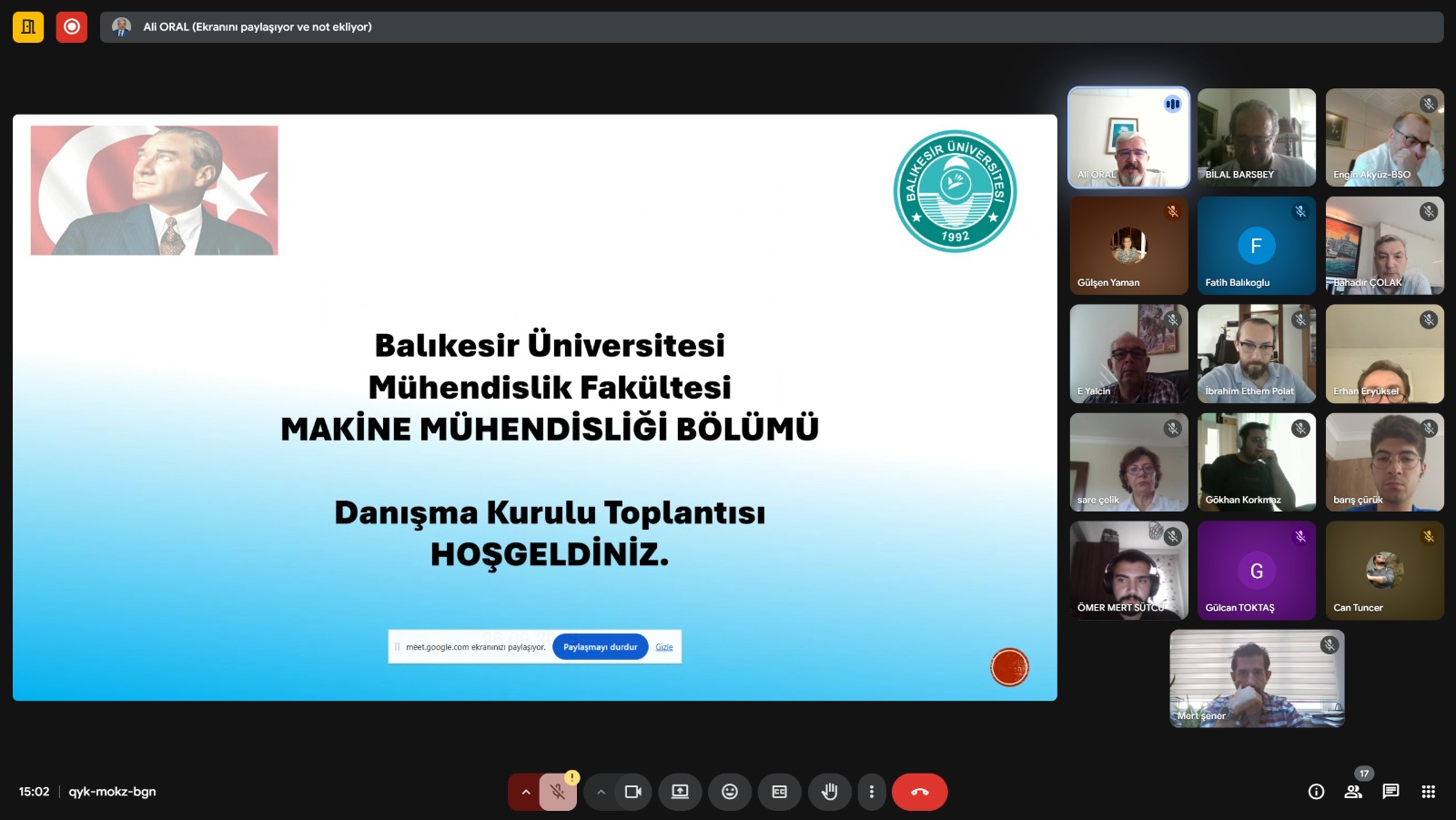Select Ali ORAL's video tile
The width and height of the screenshot is (1456, 820).
coord(1129,137)
